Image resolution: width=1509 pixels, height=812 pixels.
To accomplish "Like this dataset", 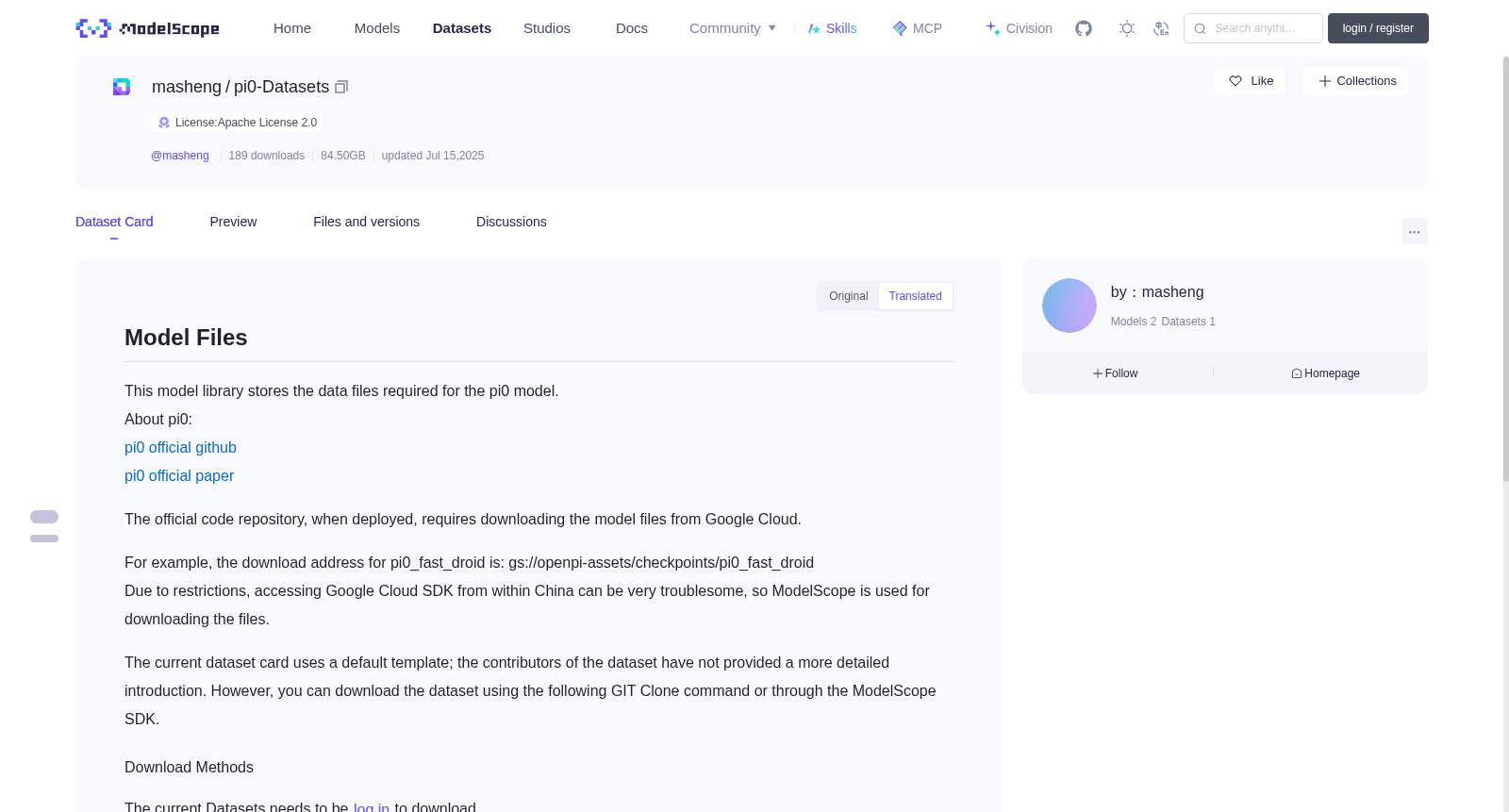I will [x=1250, y=81].
